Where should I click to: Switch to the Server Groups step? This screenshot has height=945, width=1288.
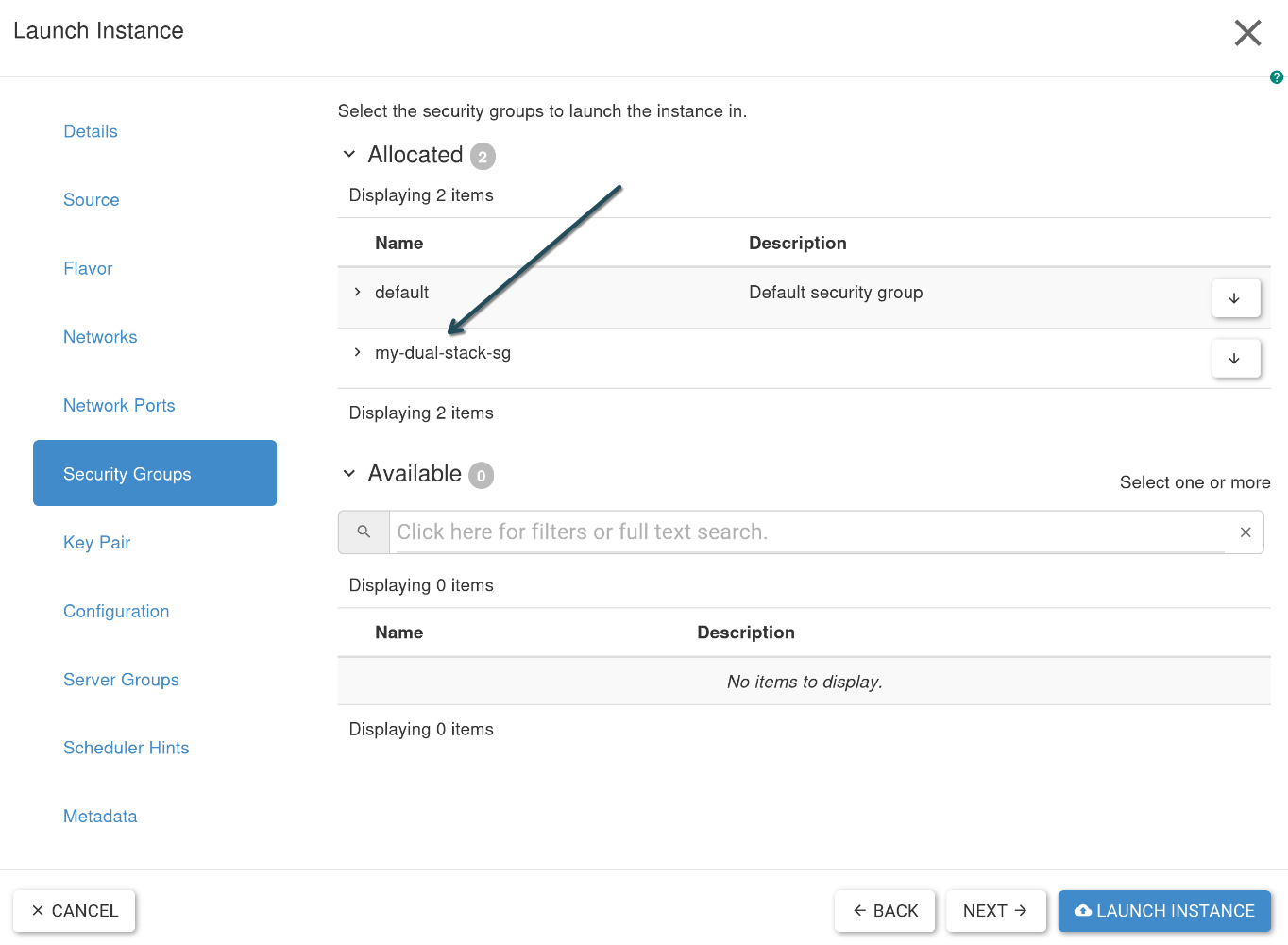pos(121,680)
